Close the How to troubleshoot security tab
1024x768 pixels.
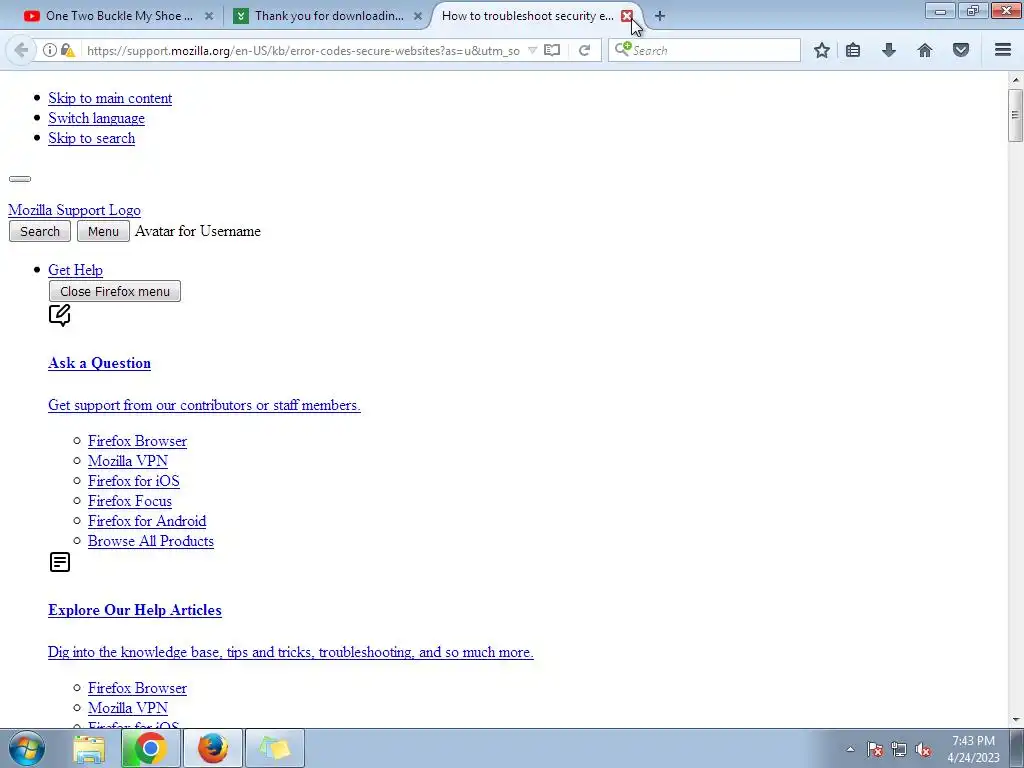pyautogui.click(x=627, y=16)
